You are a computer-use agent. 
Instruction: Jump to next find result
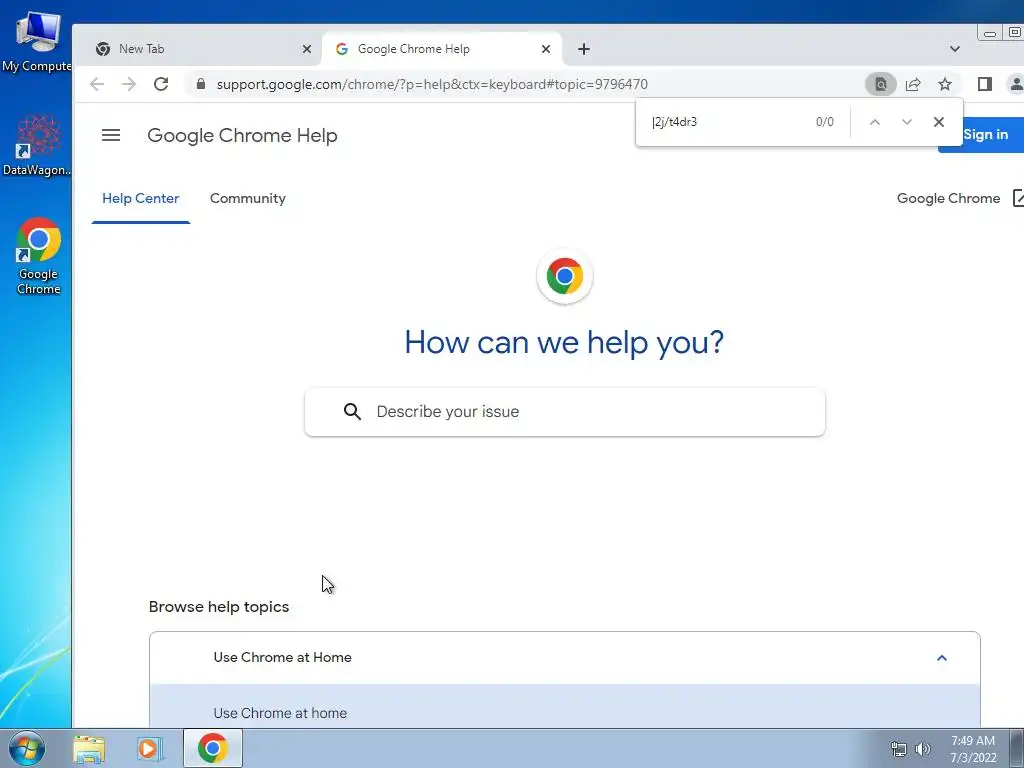[907, 122]
